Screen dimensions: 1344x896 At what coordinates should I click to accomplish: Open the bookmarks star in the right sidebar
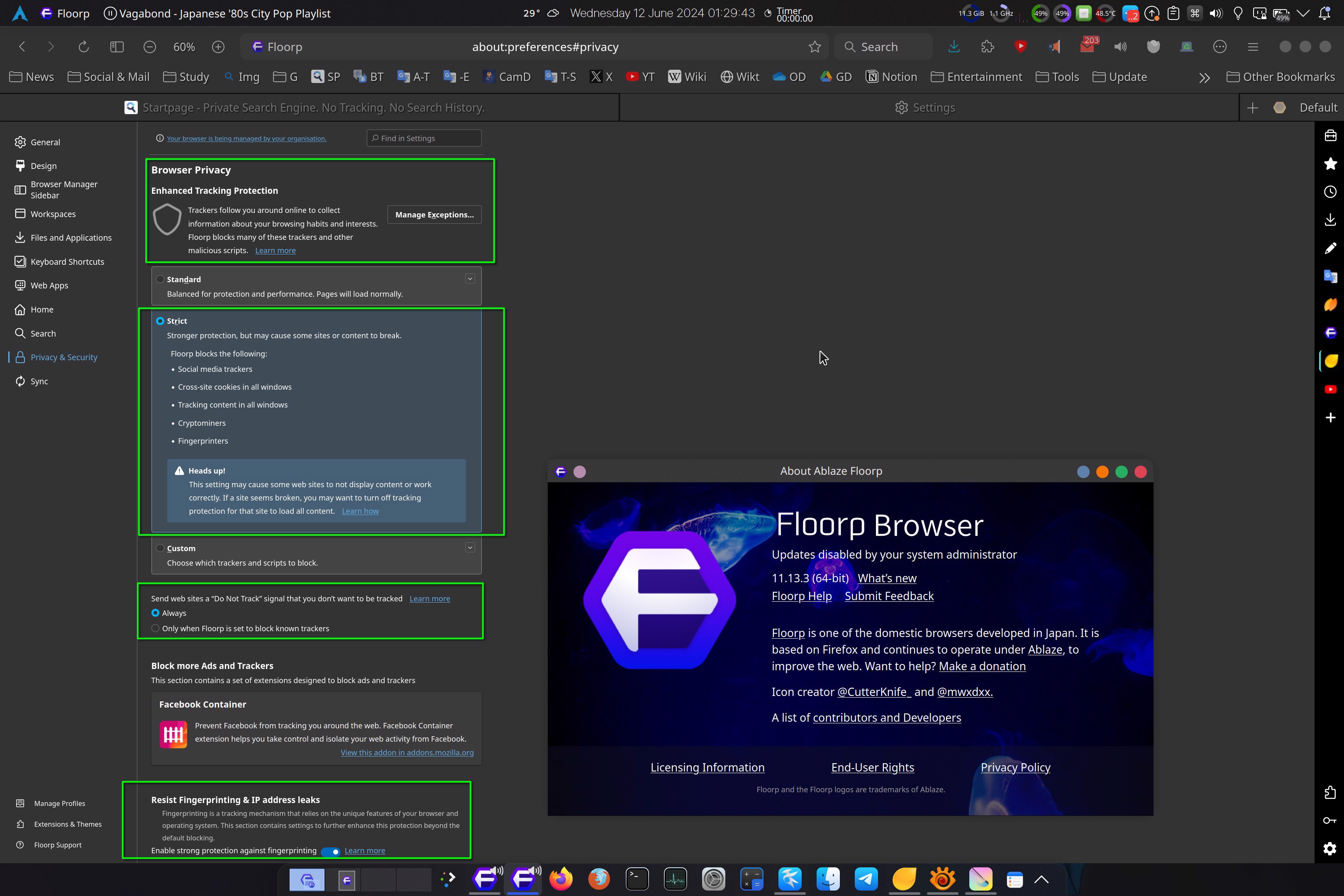click(x=1330, y=164)
